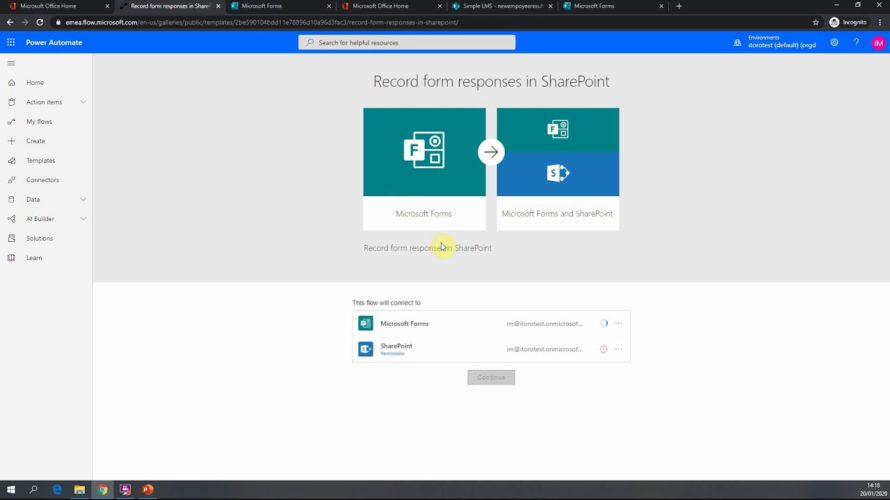This screenshot has height=500, width=890.
Task: Expand the AI Builder chevron
Action: [x=83, y=219]
